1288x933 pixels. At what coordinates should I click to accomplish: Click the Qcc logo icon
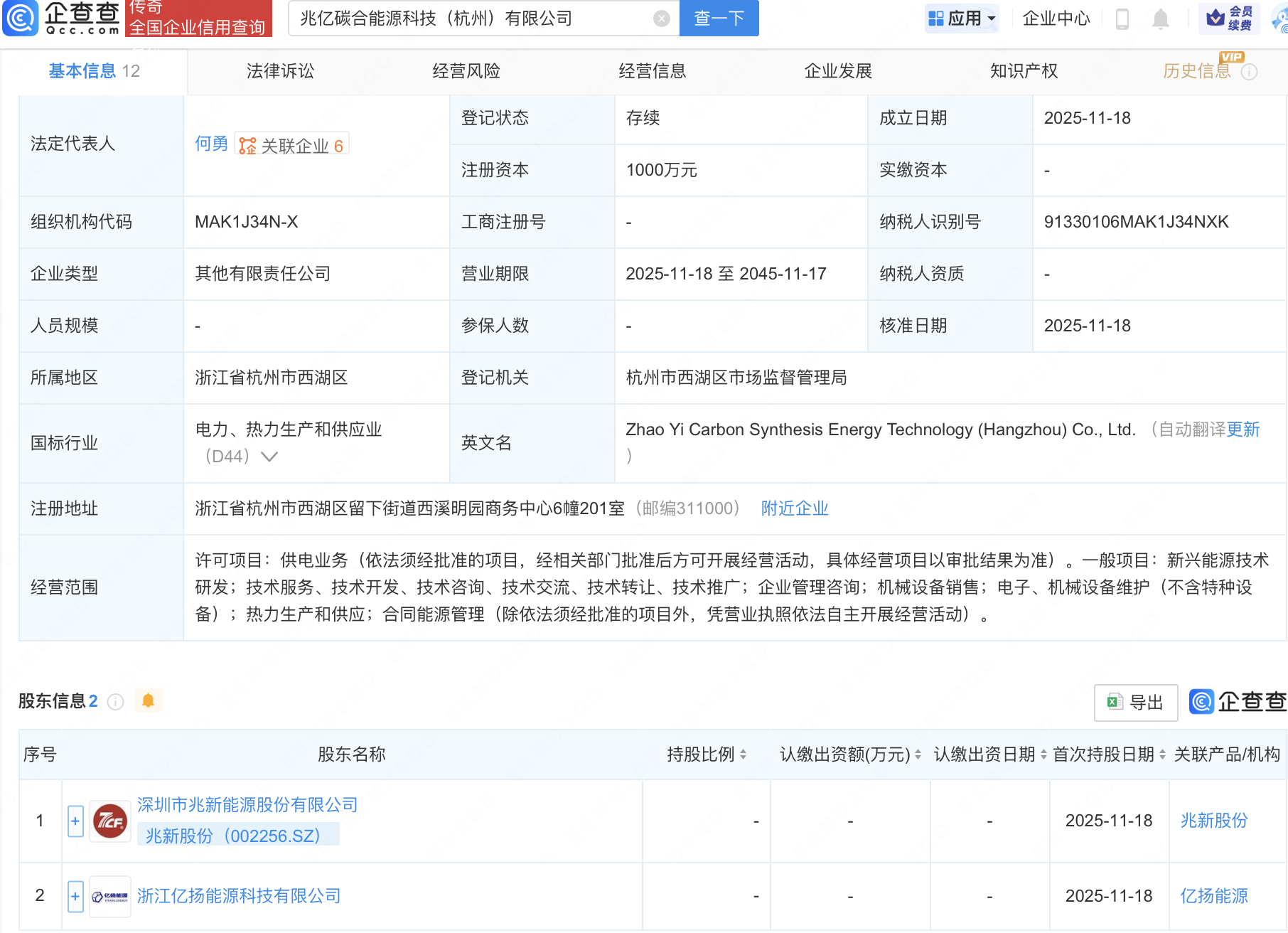(21, 18)
